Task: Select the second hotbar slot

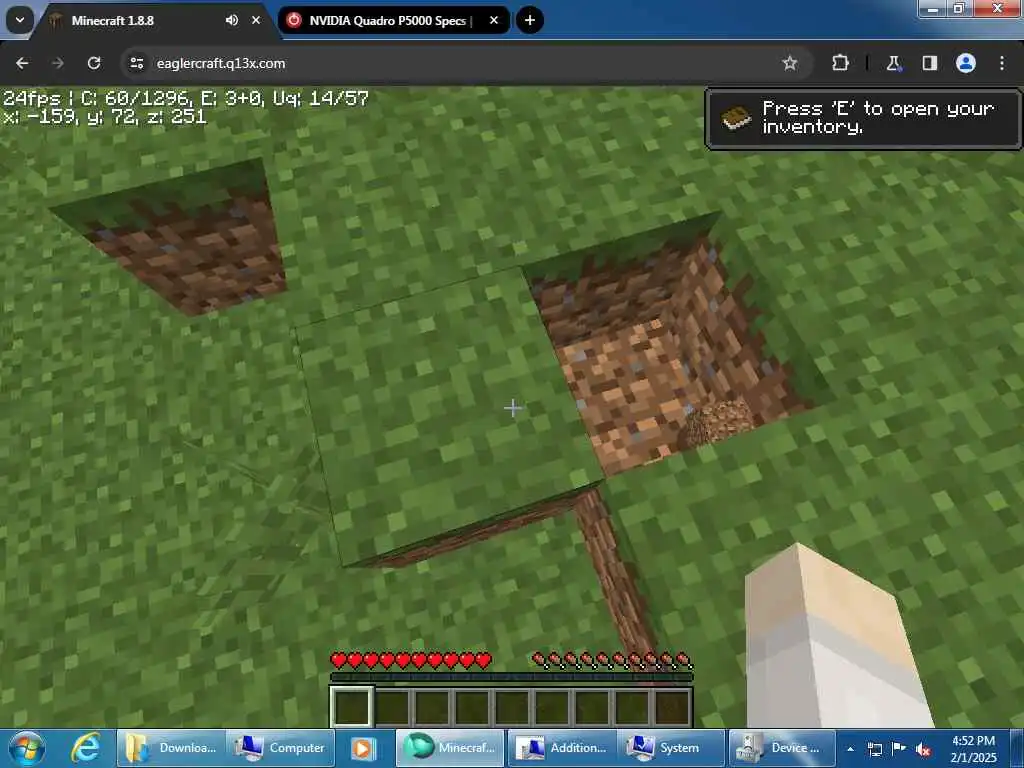Action: point(392,707)
